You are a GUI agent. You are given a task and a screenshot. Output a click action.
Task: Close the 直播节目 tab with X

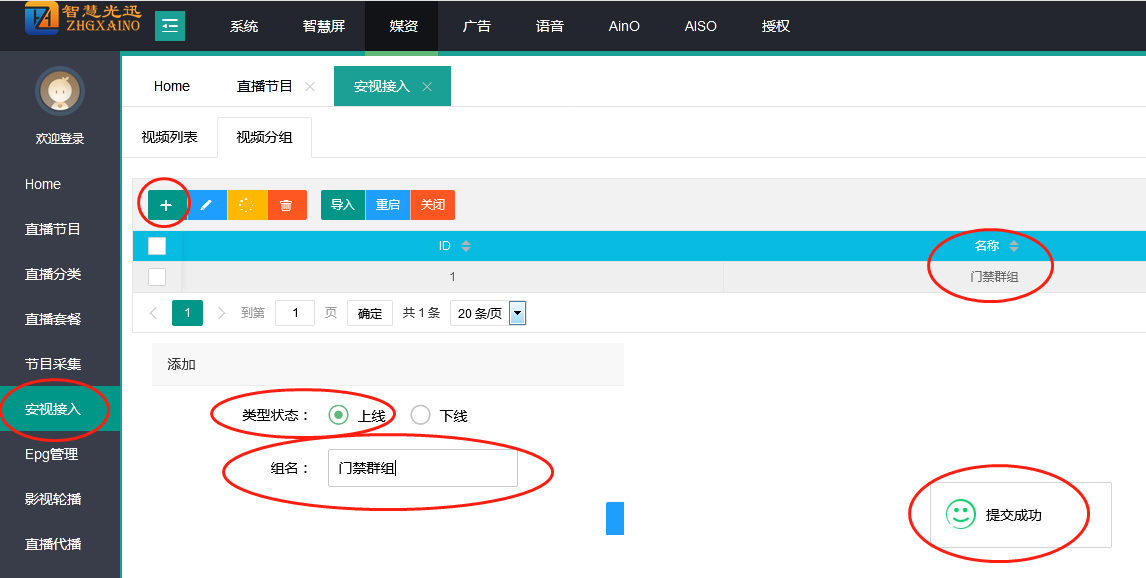310,87
